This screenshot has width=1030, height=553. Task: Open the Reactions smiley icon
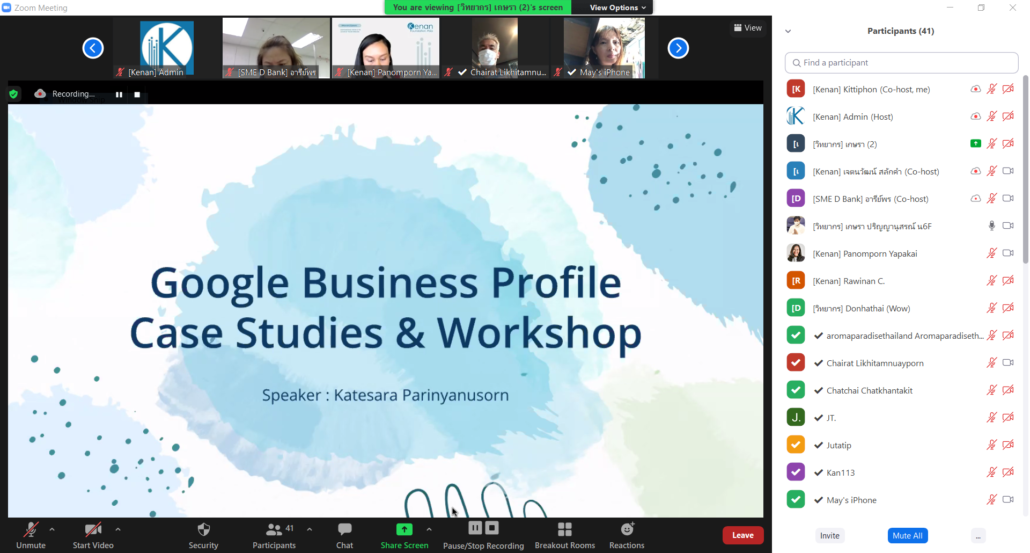coord(627,529)
